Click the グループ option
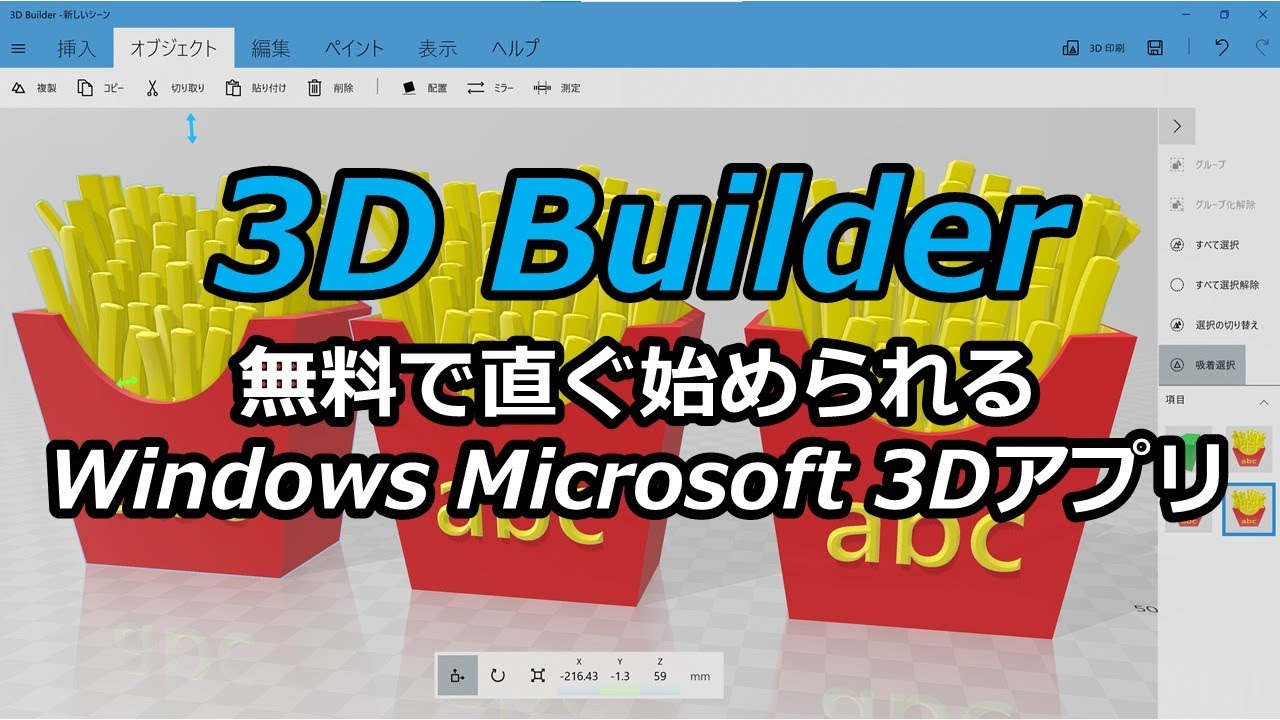 tap(1197, 164)
